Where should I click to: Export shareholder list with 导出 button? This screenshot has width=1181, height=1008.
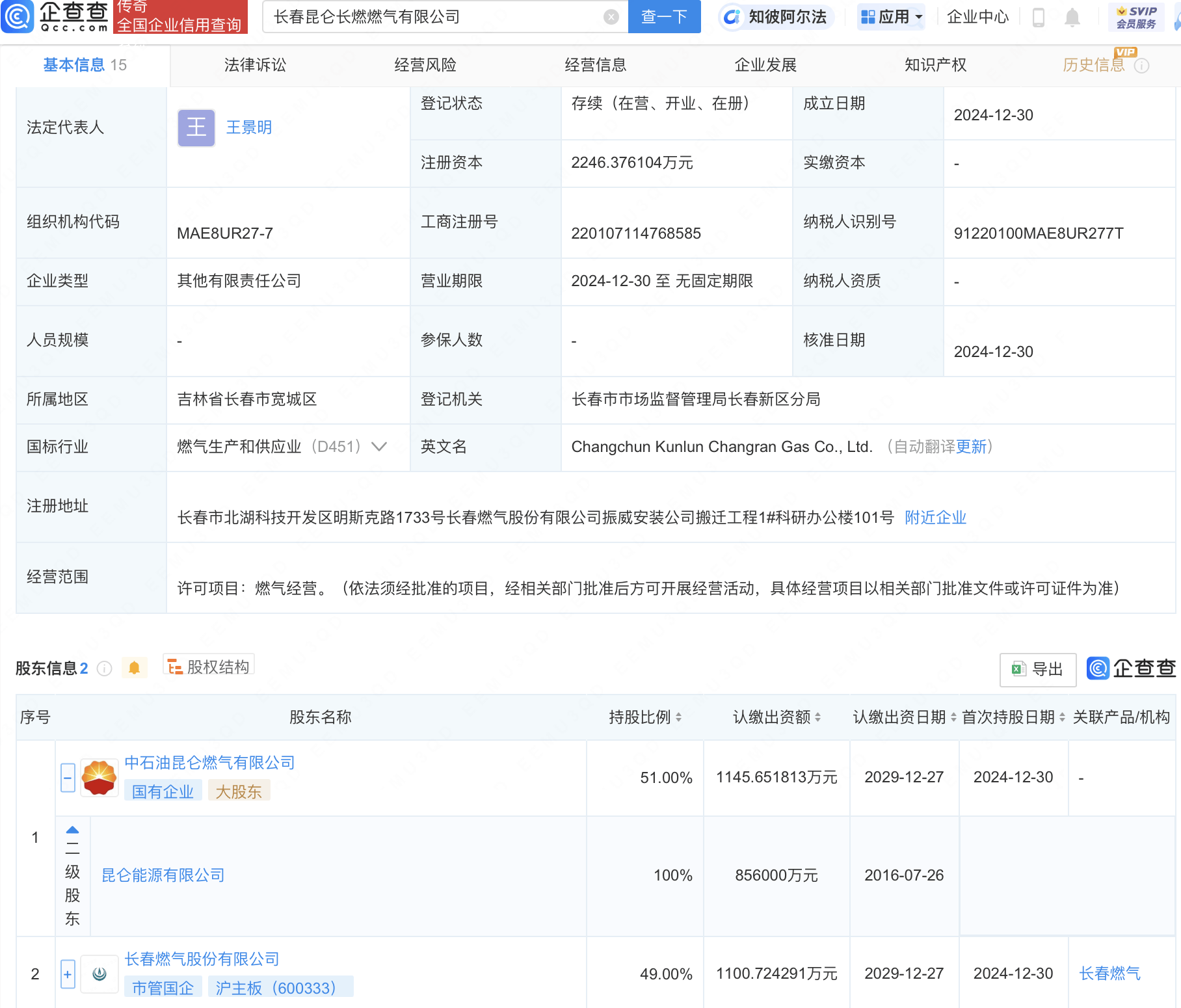(x=1038, y=669)
